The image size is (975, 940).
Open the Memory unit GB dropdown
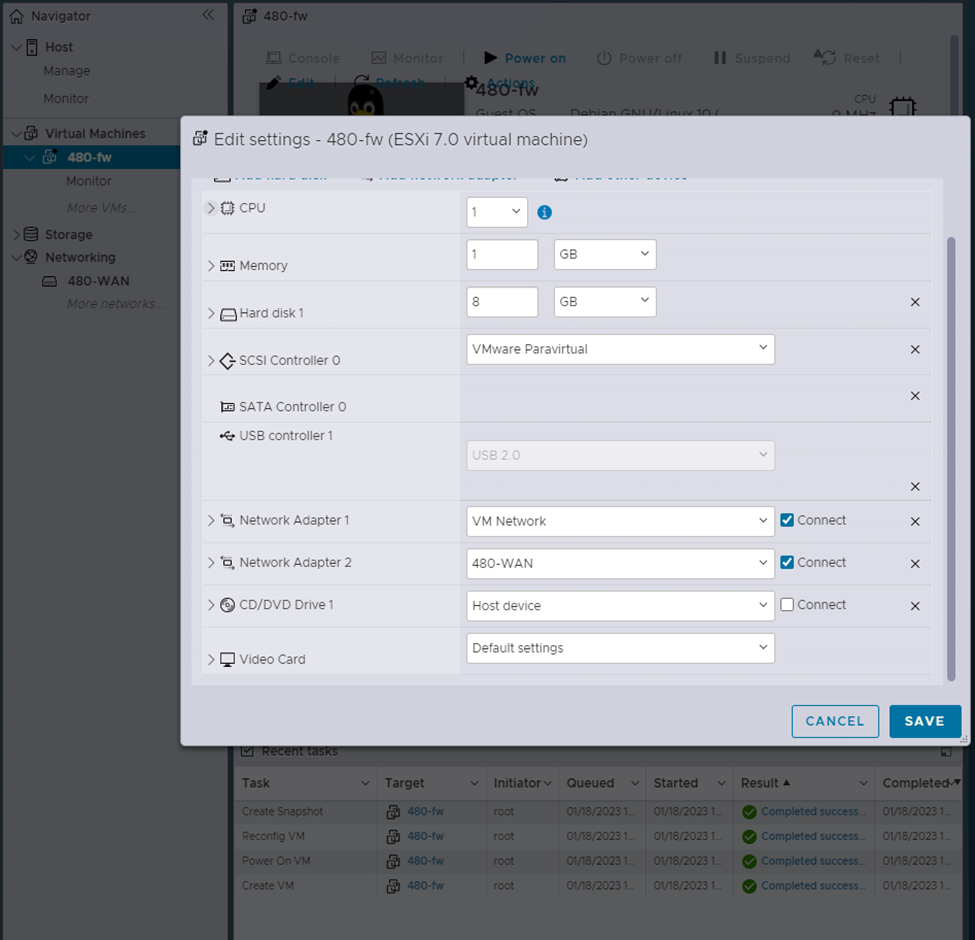pos(605,255)
